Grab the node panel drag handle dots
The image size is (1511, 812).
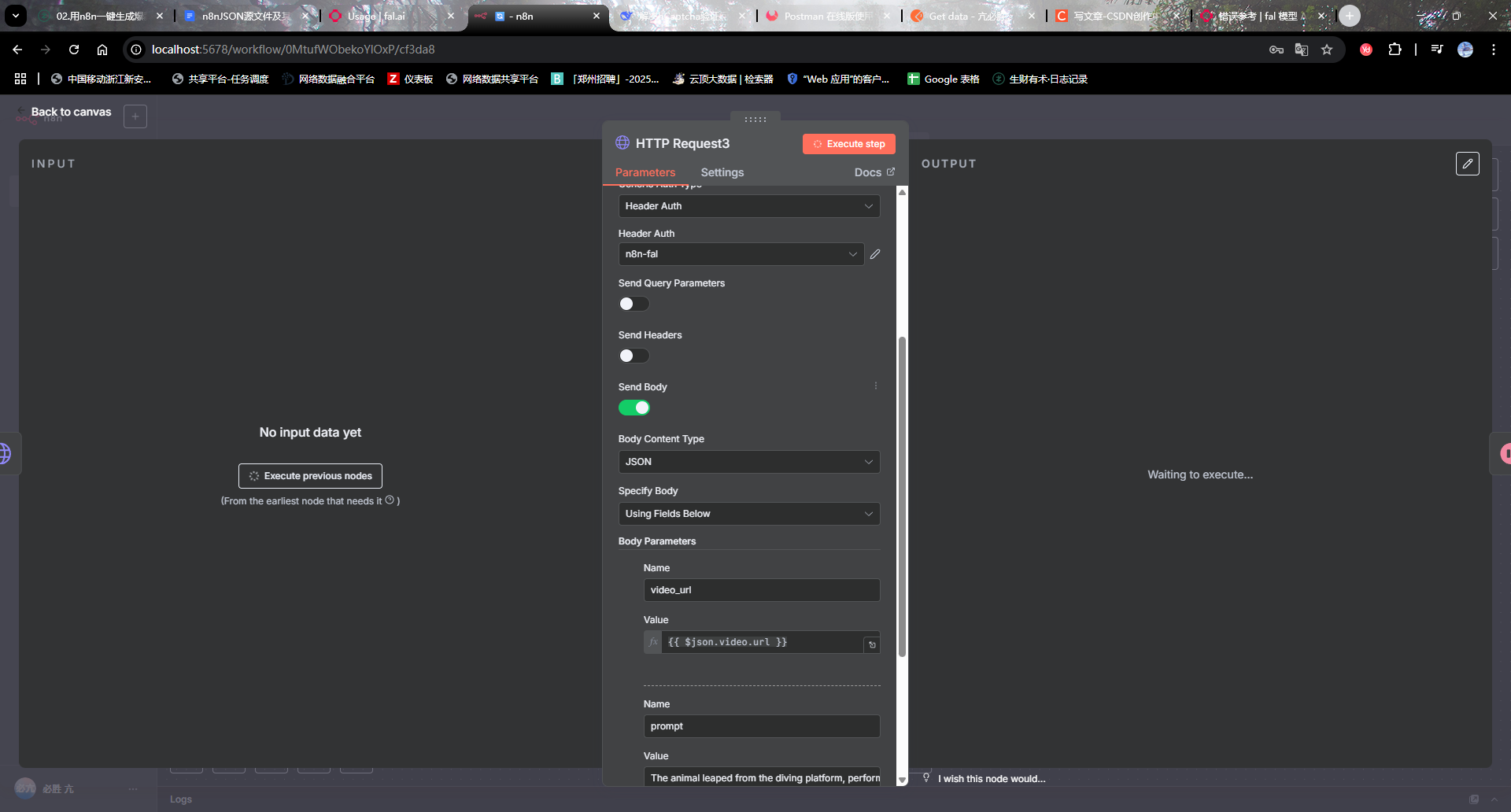pyautogui.click(x=755, y=119)
